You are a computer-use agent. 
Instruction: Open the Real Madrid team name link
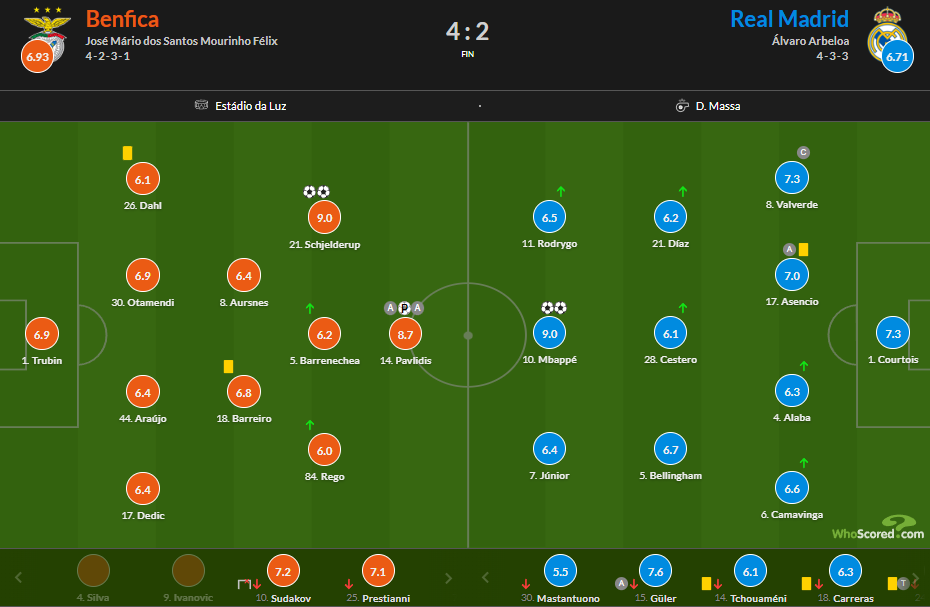point(789,19)
